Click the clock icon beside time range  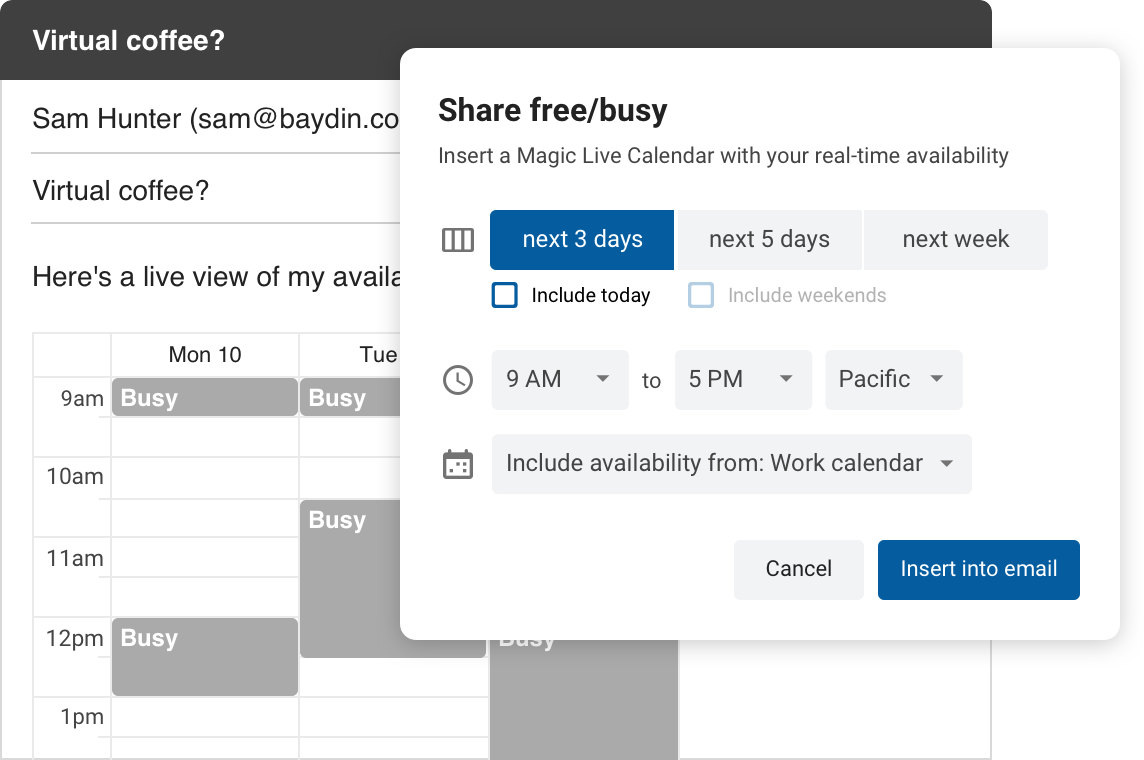pos(458,380)
